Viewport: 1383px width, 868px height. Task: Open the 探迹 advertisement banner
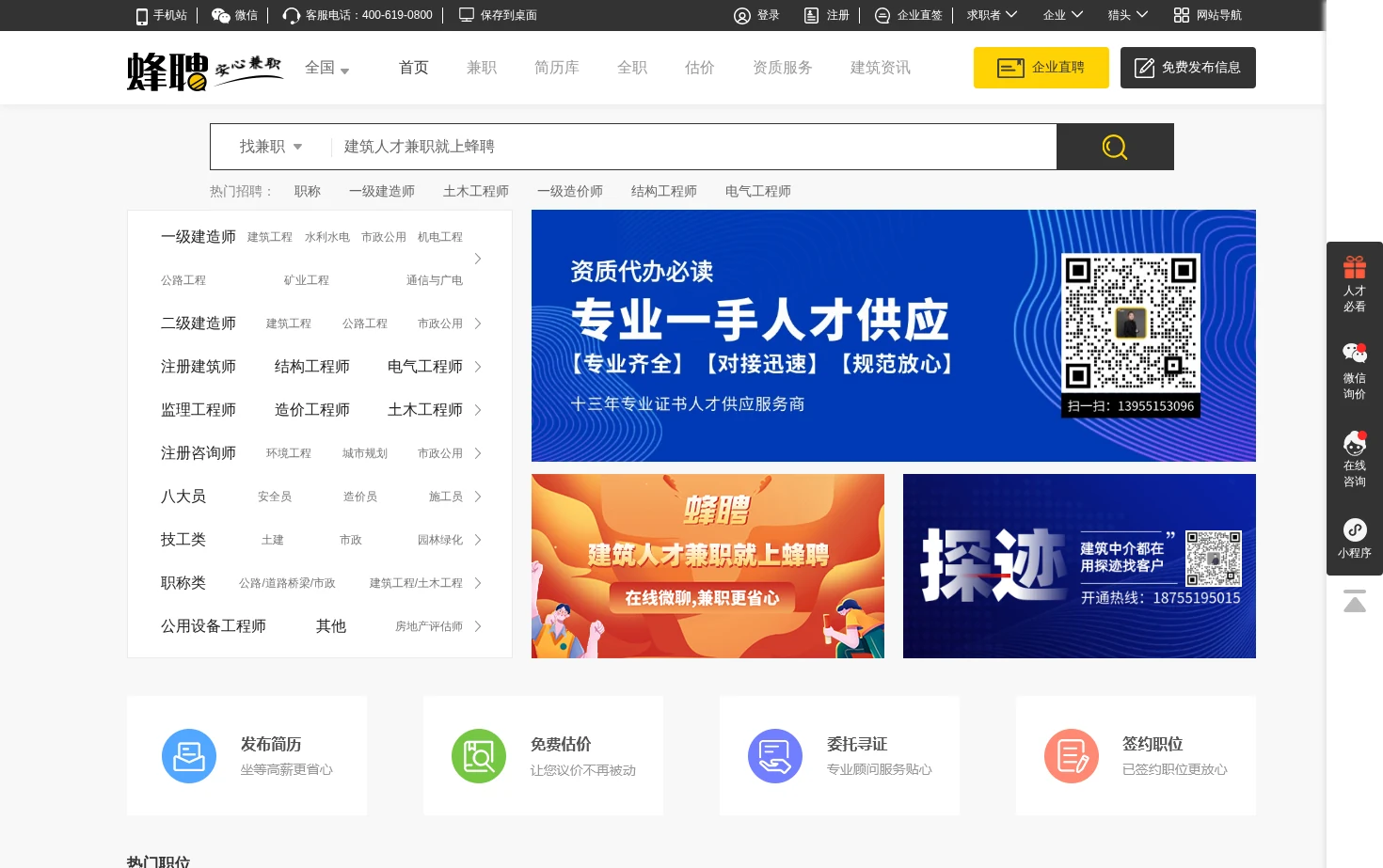tap(1079, 566)
